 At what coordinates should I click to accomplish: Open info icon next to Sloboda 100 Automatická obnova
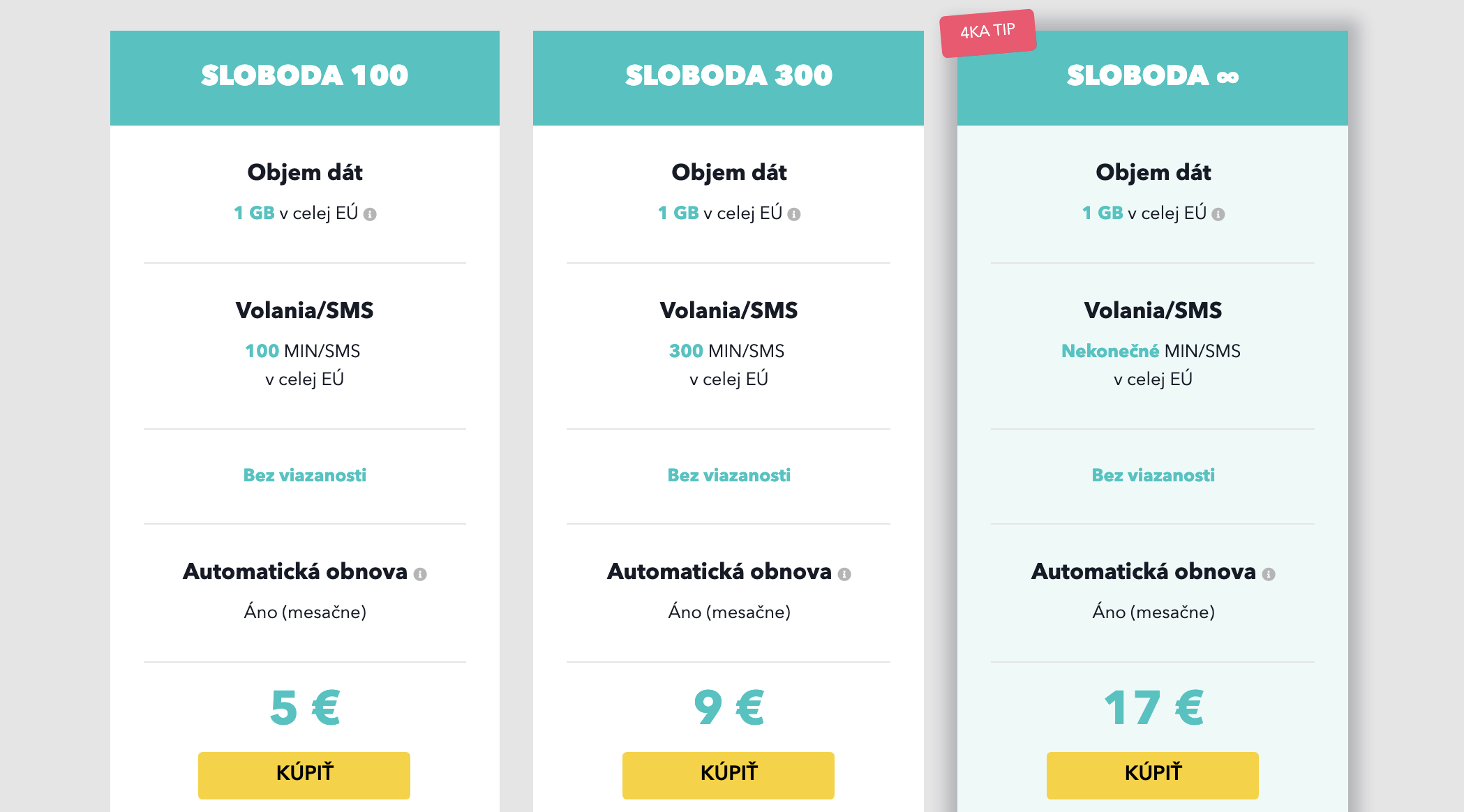tap(420, 574)
